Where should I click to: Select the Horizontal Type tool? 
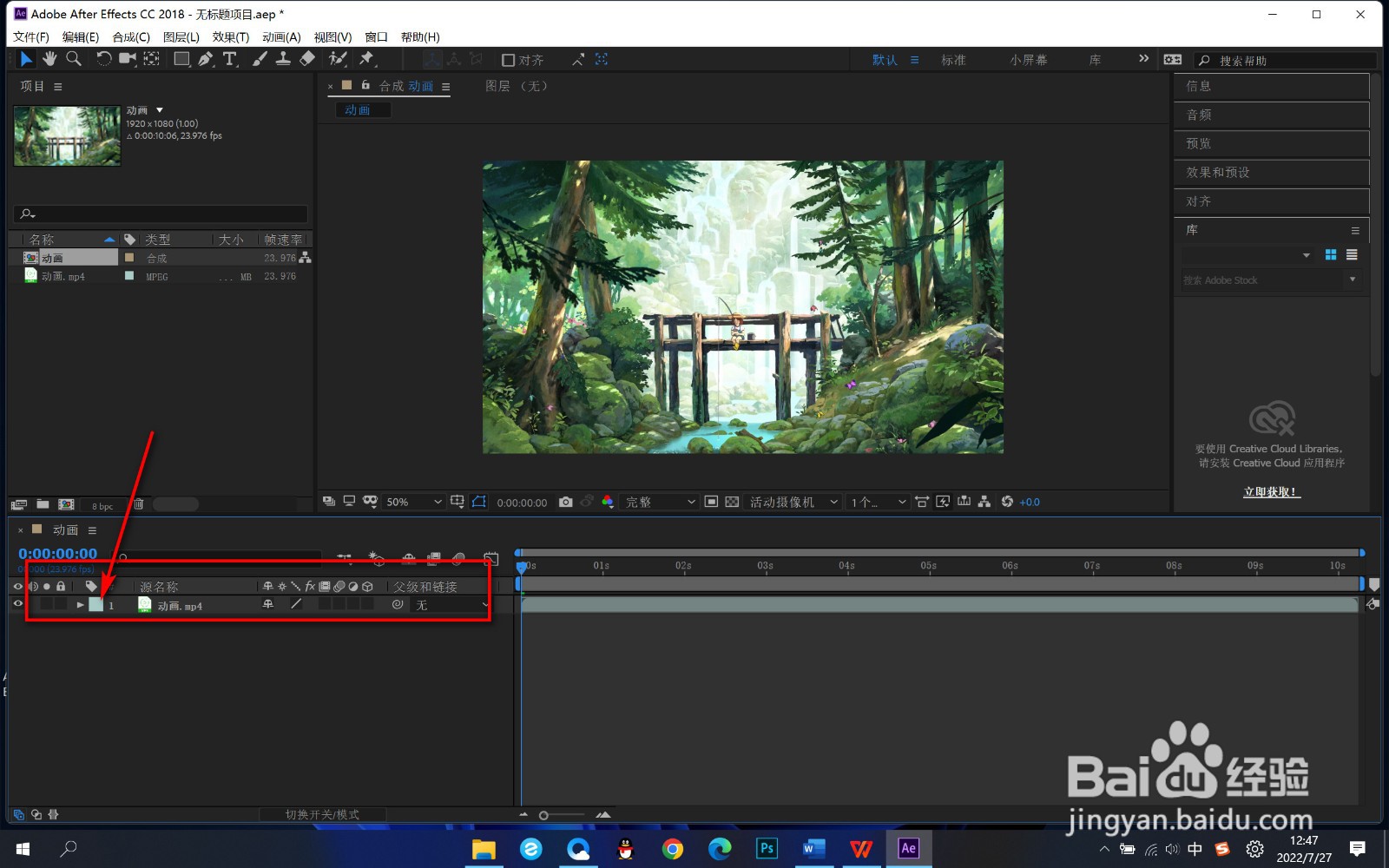coord(230,59)
